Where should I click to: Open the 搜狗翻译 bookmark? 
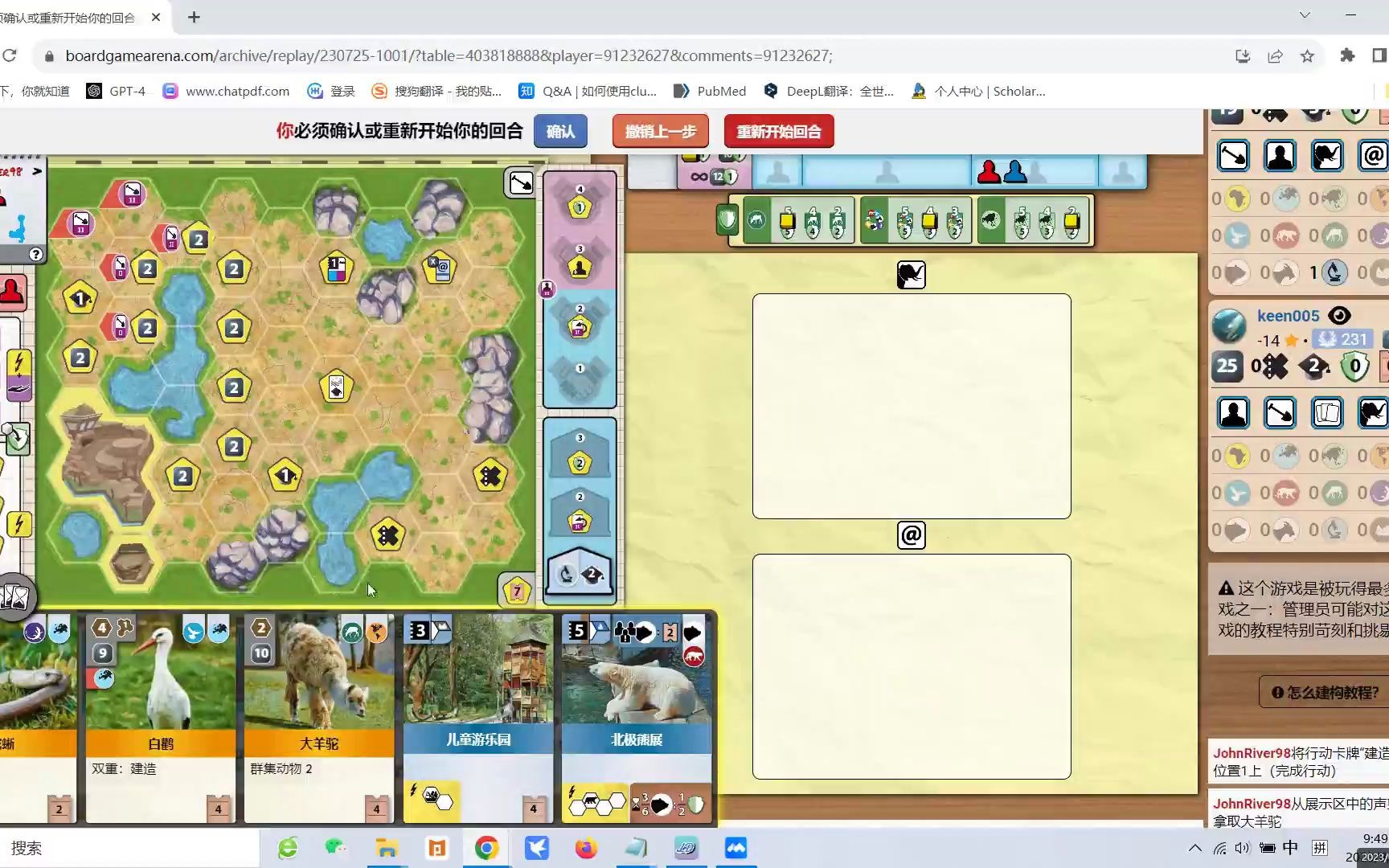tap(436, 91)
